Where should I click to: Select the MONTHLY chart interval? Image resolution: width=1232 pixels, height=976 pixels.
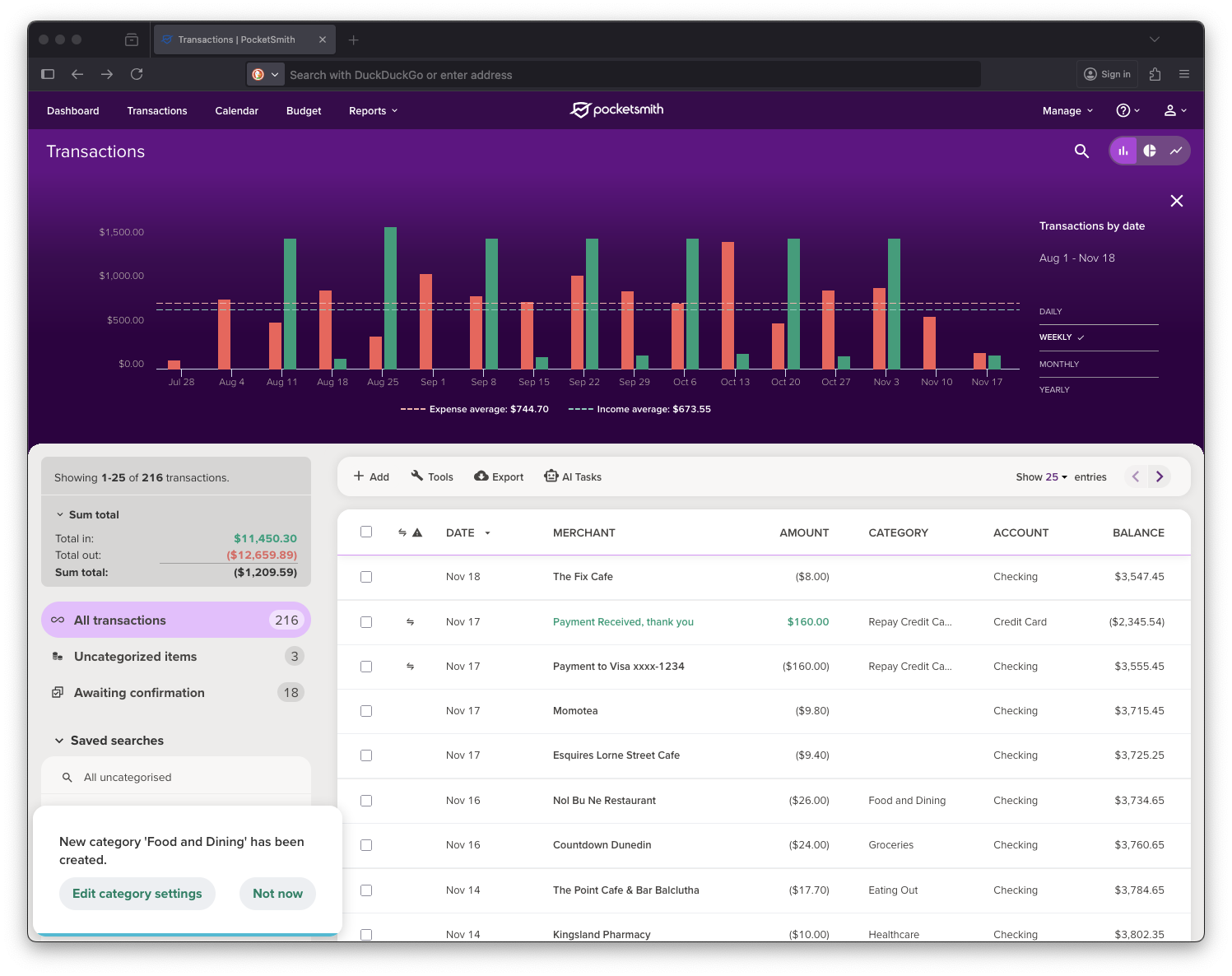tap(1059, 365)
